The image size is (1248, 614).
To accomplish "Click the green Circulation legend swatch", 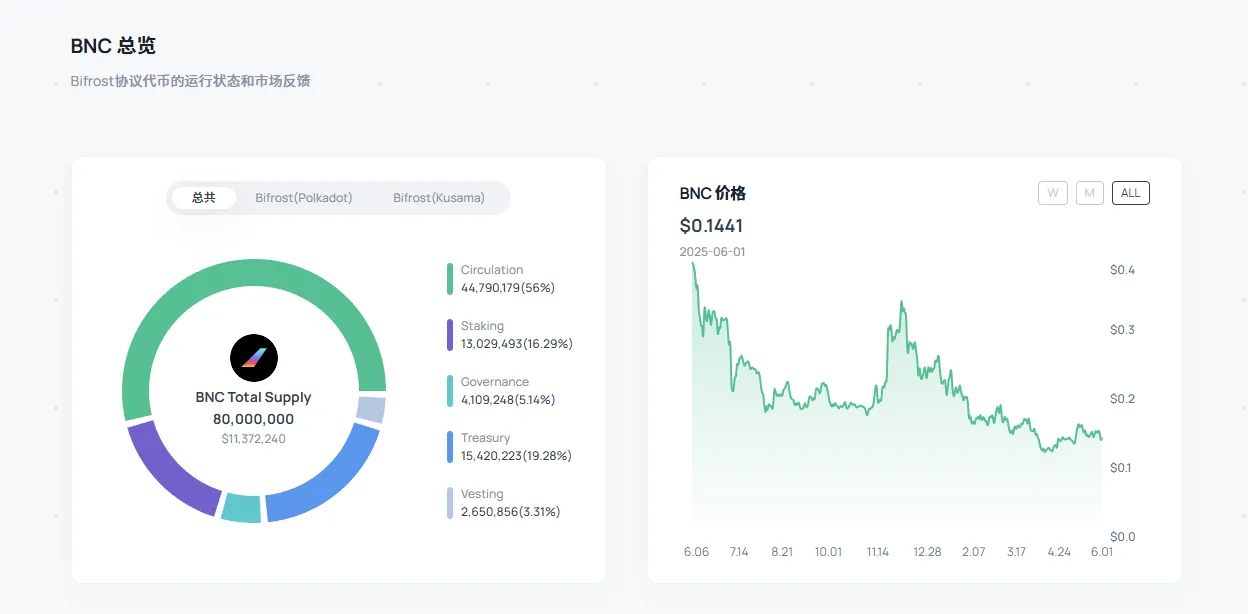I will [x=450, y=279].
